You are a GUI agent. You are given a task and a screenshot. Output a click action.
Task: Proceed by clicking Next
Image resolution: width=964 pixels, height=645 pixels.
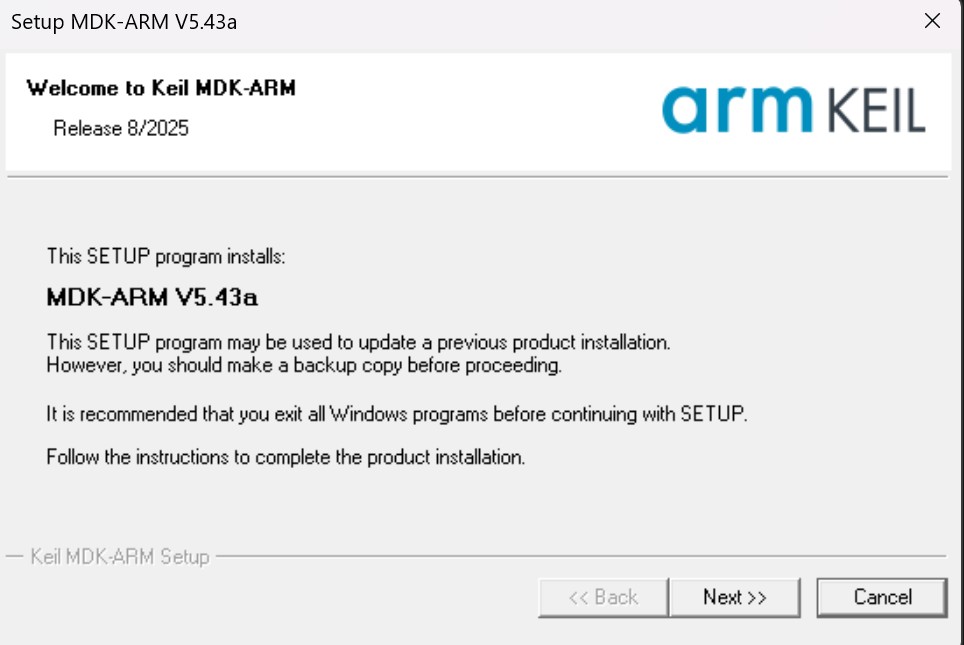point(735,597)
